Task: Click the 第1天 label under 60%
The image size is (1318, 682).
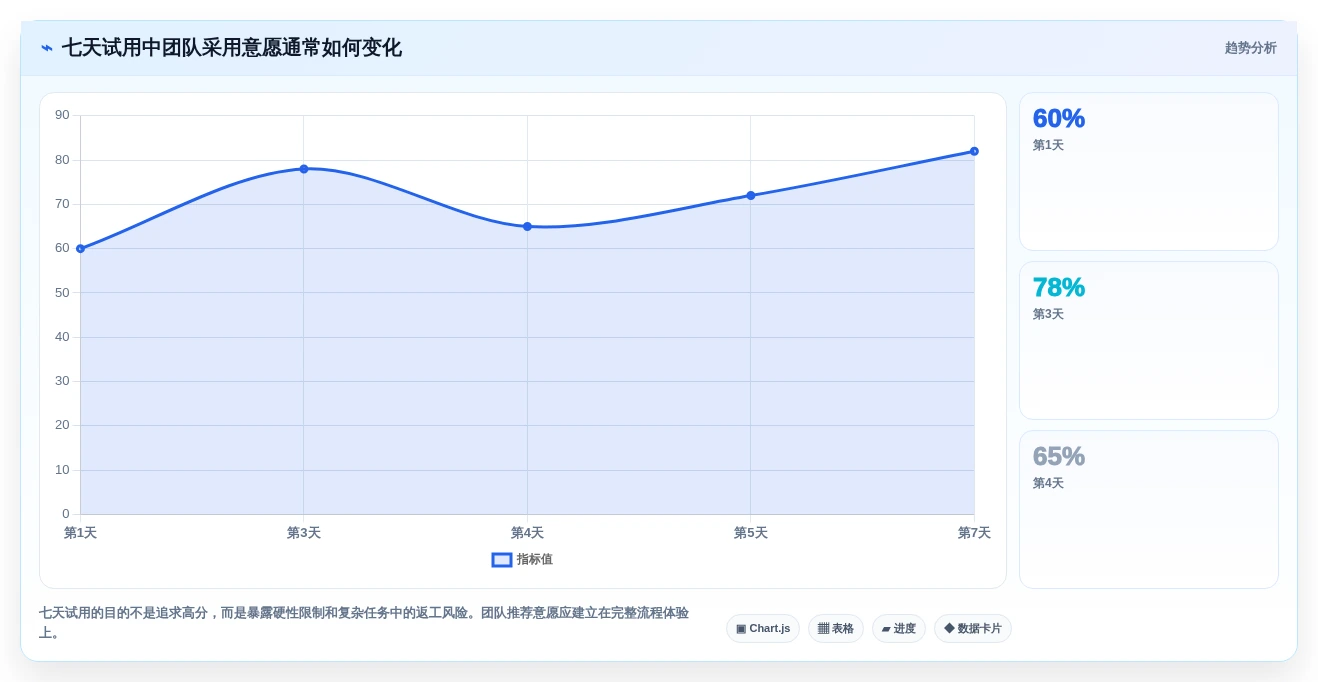Action: coord(1048,146)
